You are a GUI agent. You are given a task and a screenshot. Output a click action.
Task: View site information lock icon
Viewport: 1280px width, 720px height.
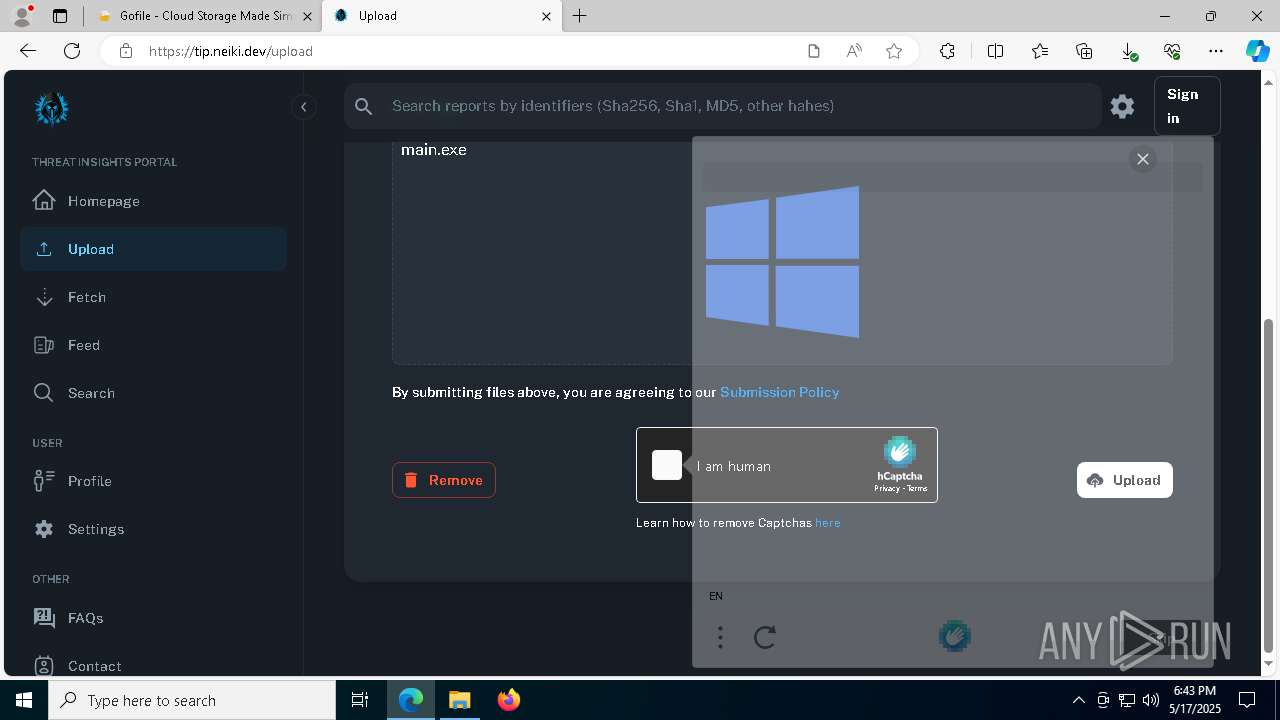coord(126,51)
